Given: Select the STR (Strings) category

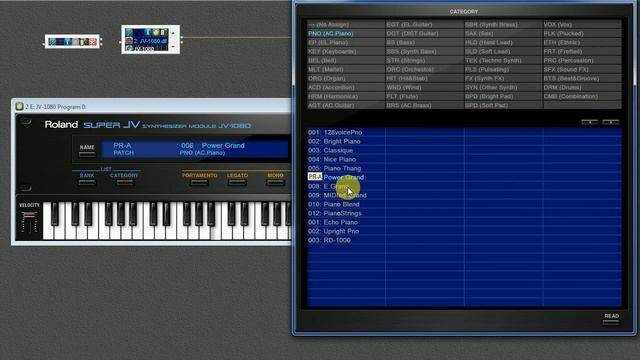Looking at the screenshot, I should click(424, 60).
